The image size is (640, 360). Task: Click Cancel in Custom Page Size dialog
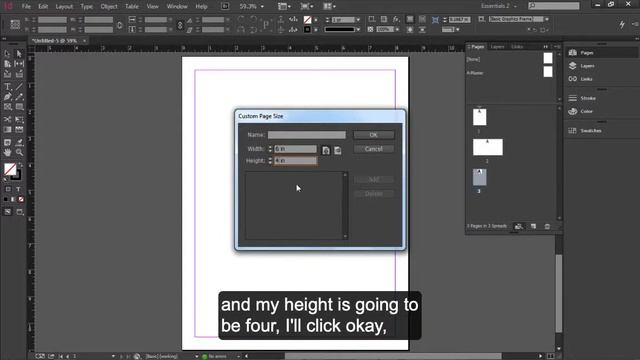(x=373, y=149)
